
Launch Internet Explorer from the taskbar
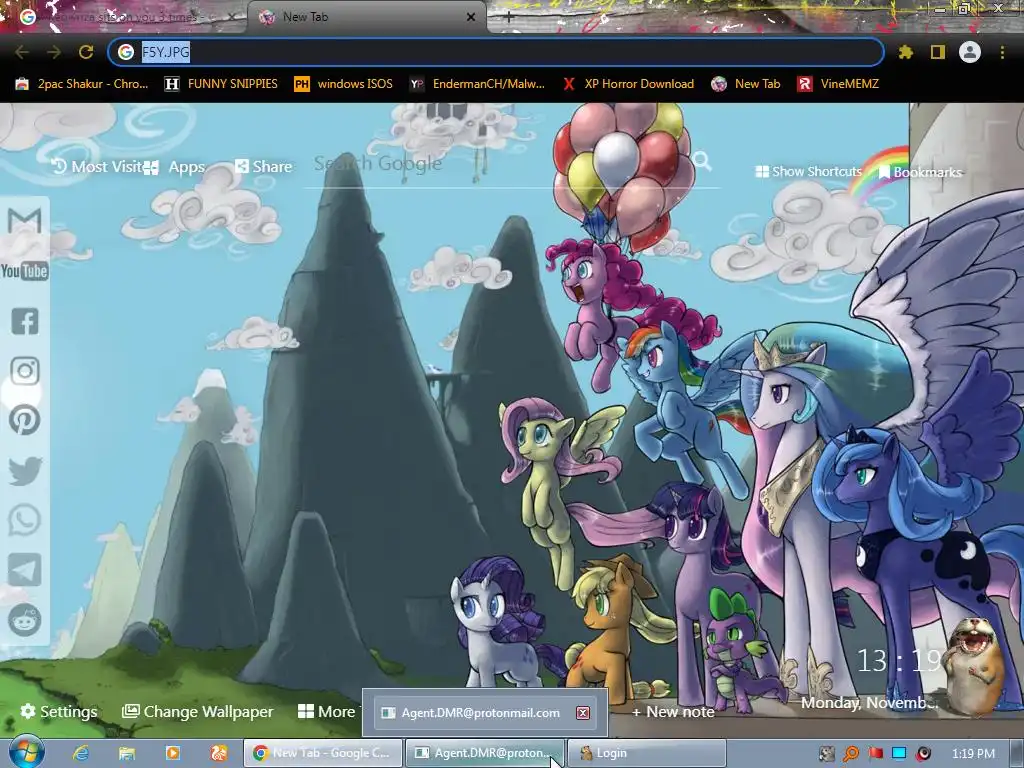[x=81, y=753]
